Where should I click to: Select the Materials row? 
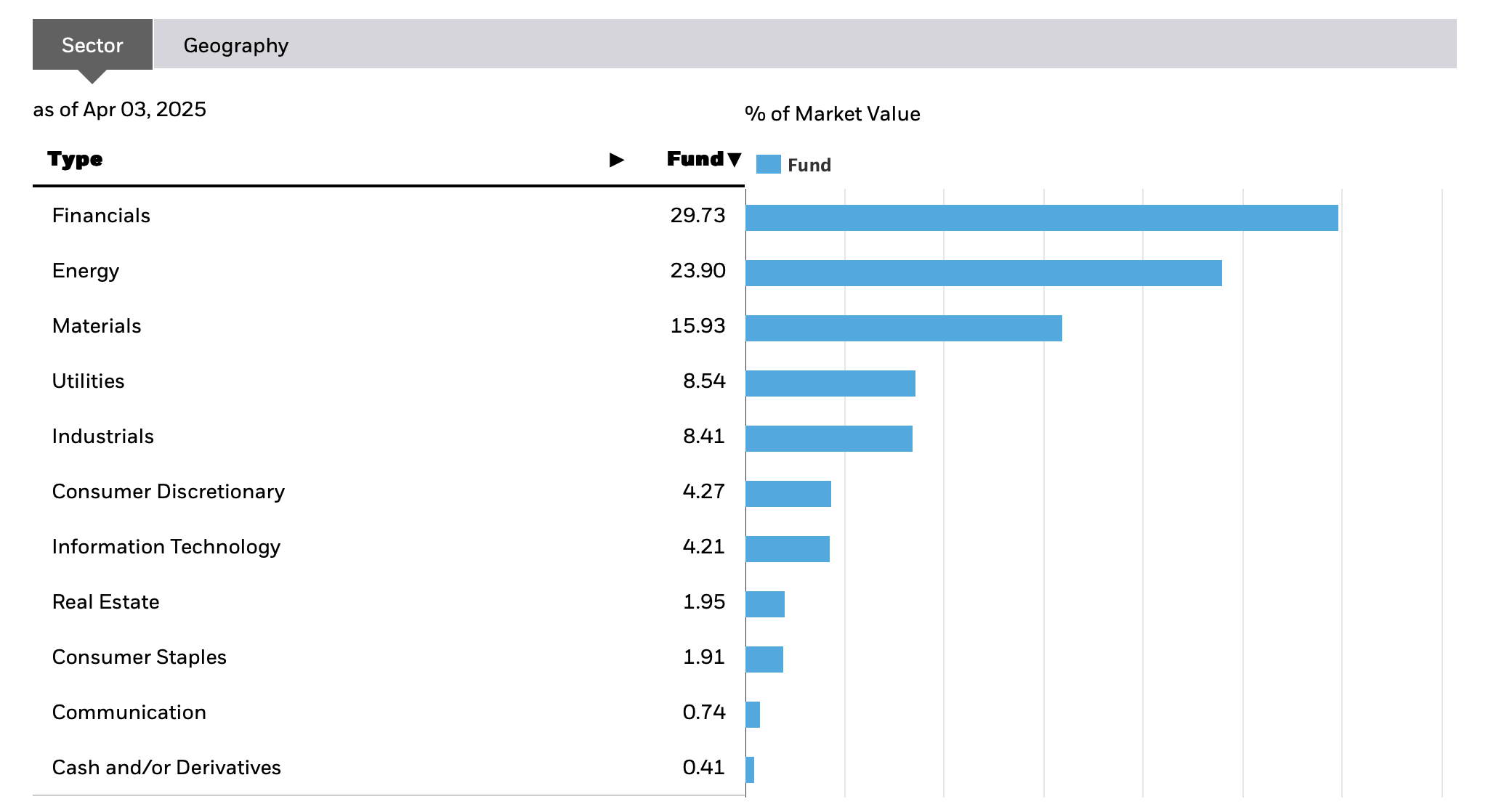[x=96, y=326]
